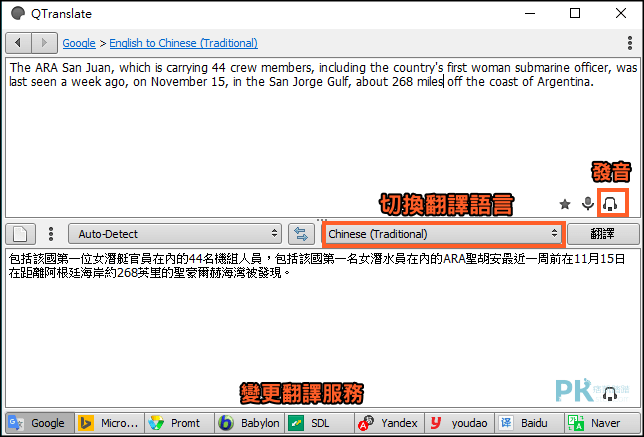644x437 pixels.
Task: Click the 翻譯 translate button
Action: 603,234
